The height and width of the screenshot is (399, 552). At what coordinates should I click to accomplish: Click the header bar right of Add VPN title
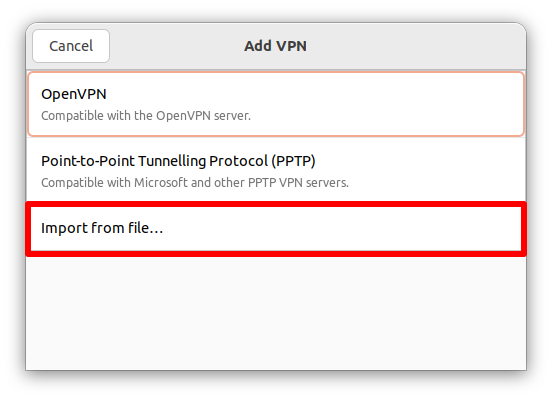click(415, 46)
